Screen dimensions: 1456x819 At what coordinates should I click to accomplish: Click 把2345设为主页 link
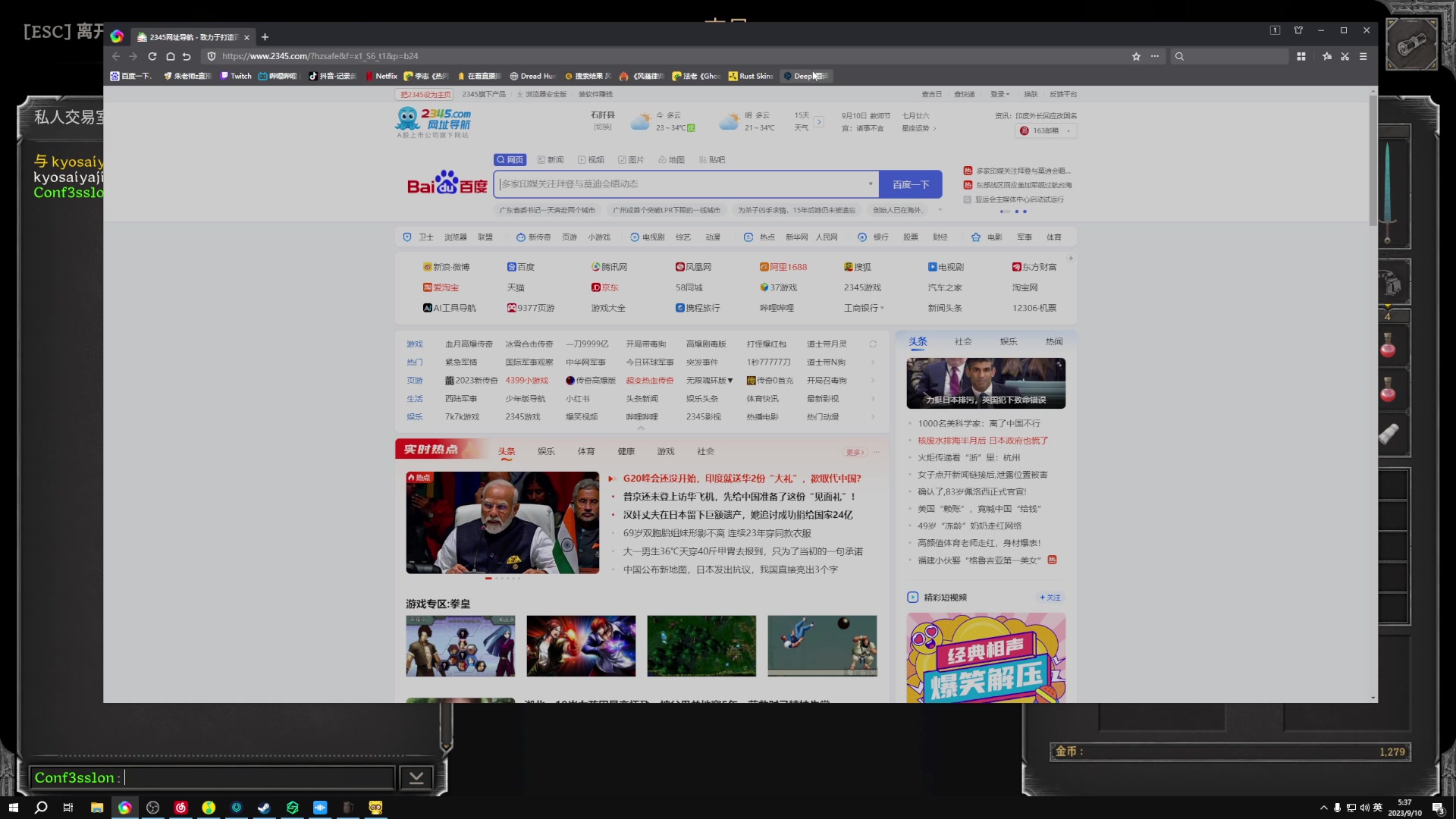coord(425,95)
